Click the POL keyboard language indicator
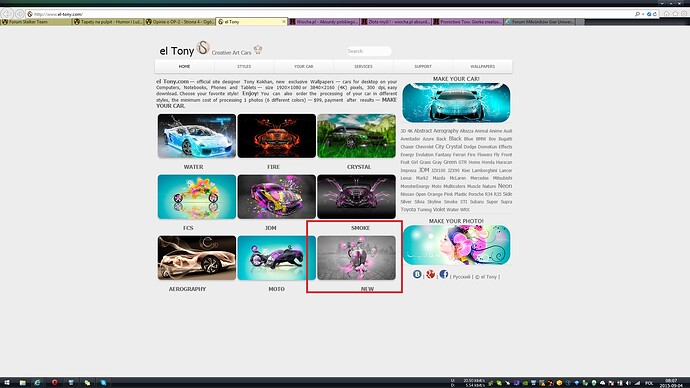Image resolution: width=690 pixels, height=388 pixels. tap(649, 383)
